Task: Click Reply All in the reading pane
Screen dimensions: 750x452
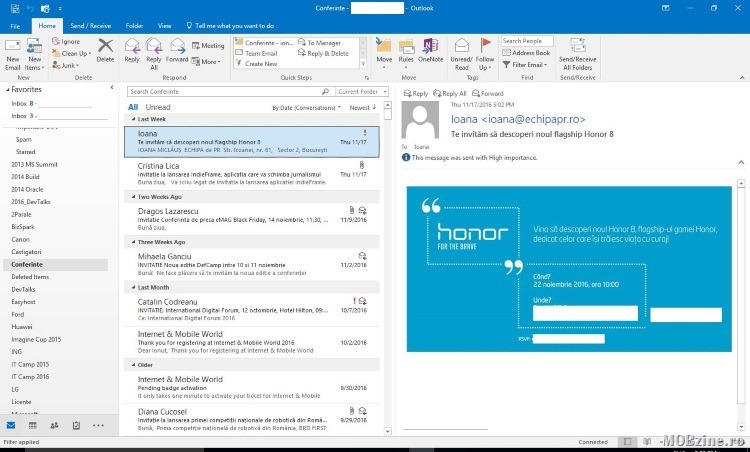Action: (450, 94)
